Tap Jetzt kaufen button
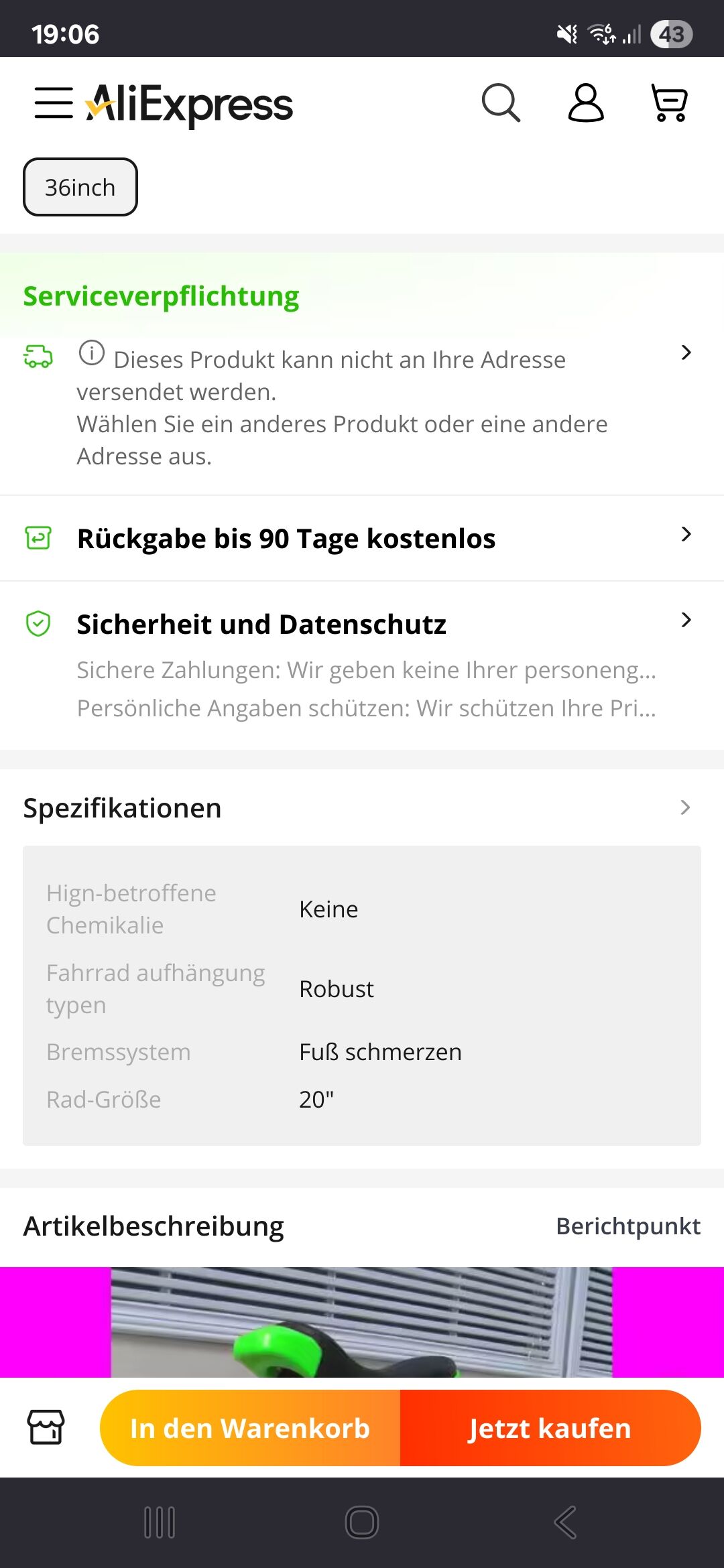Screen dimensions: 724x1568 click(550, 1428)
